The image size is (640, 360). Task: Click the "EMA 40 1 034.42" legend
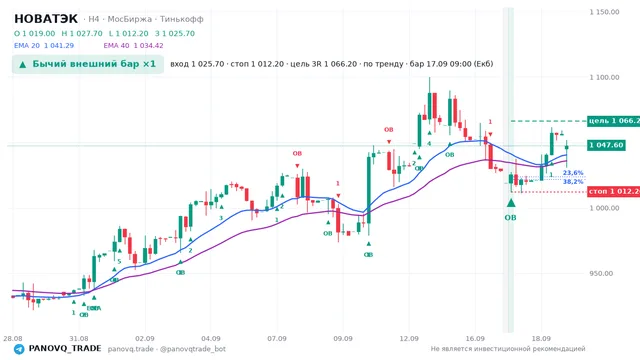(x=133, y=46)
